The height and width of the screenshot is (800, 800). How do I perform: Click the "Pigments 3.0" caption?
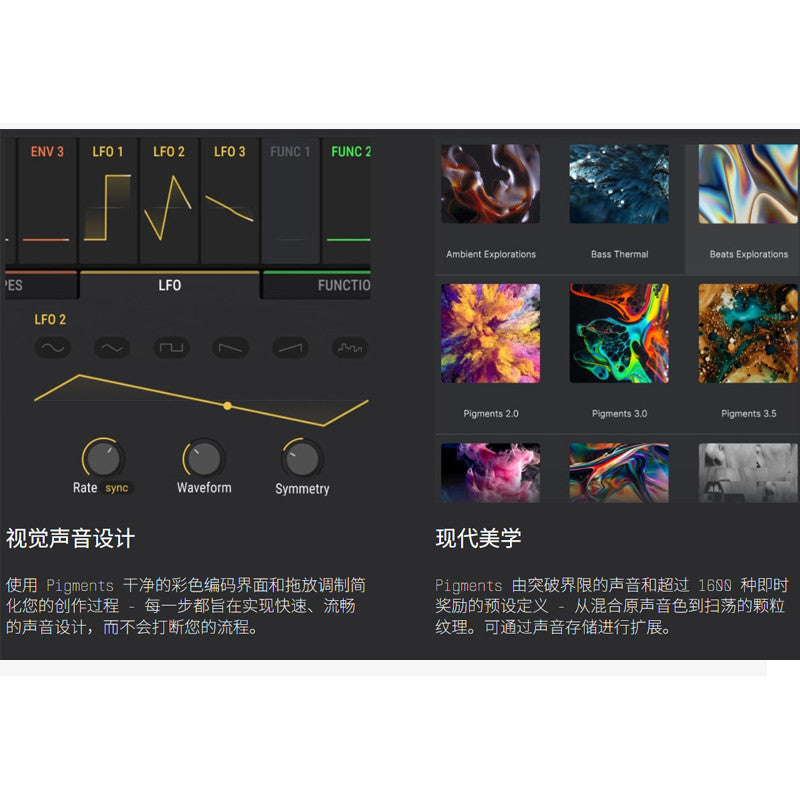click(x=619, y=414)
